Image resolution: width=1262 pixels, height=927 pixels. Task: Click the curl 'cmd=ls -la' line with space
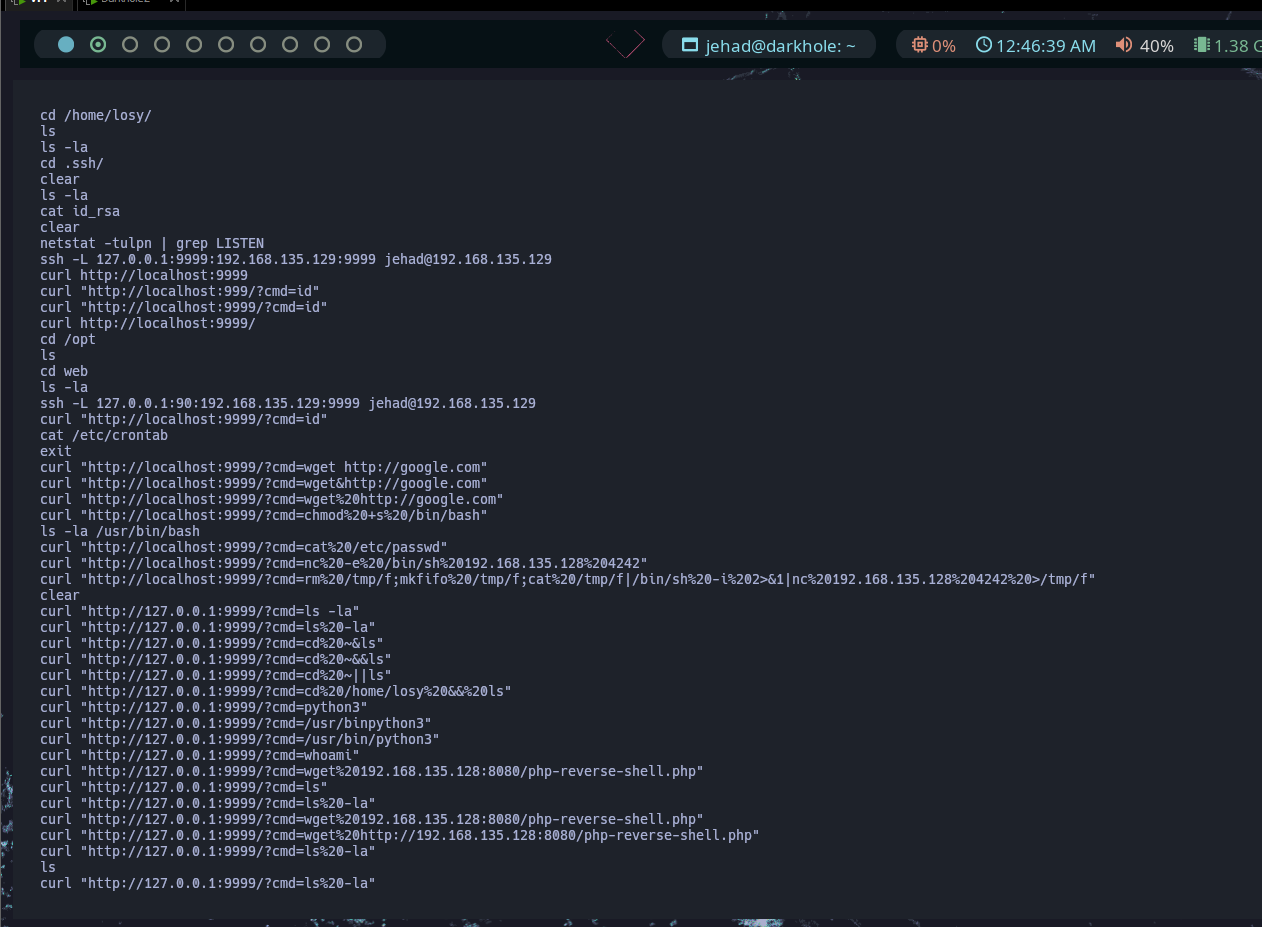click(x=200, y=611)
